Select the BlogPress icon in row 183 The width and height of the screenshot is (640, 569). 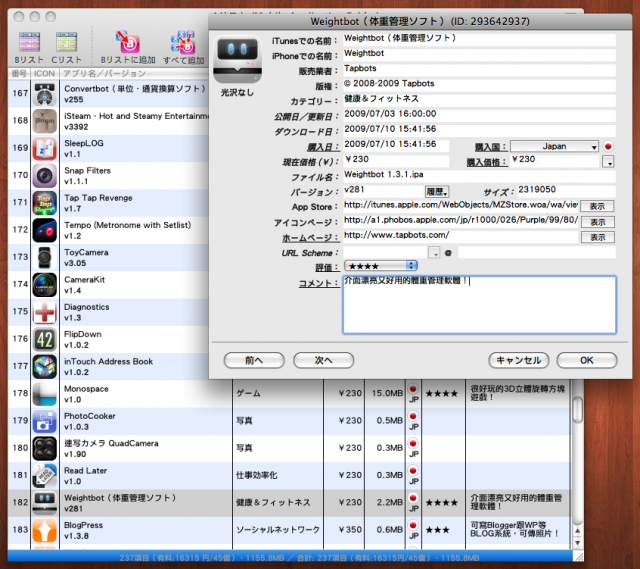click(x=44, y=531)
